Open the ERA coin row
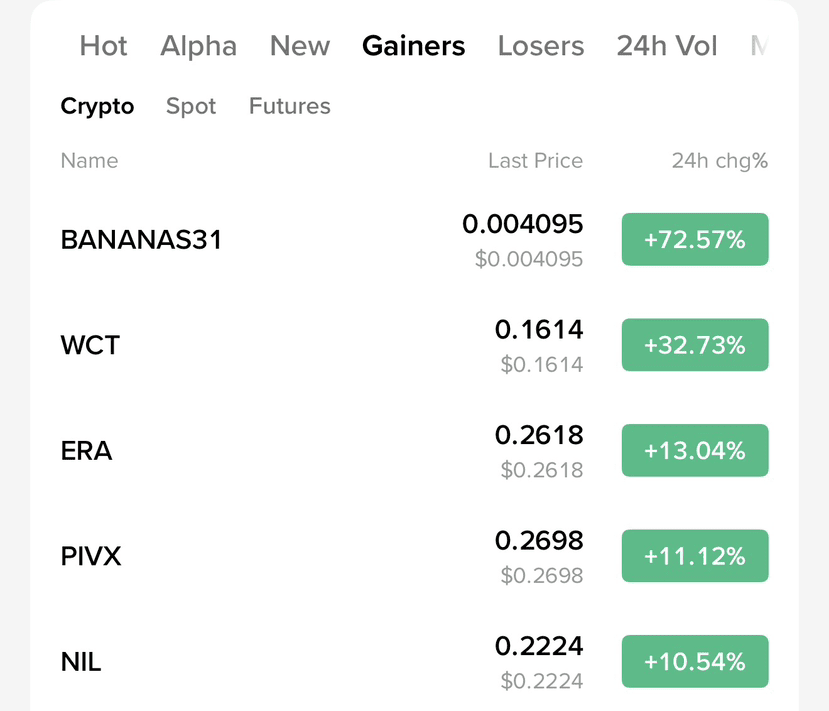 (414, 450)
